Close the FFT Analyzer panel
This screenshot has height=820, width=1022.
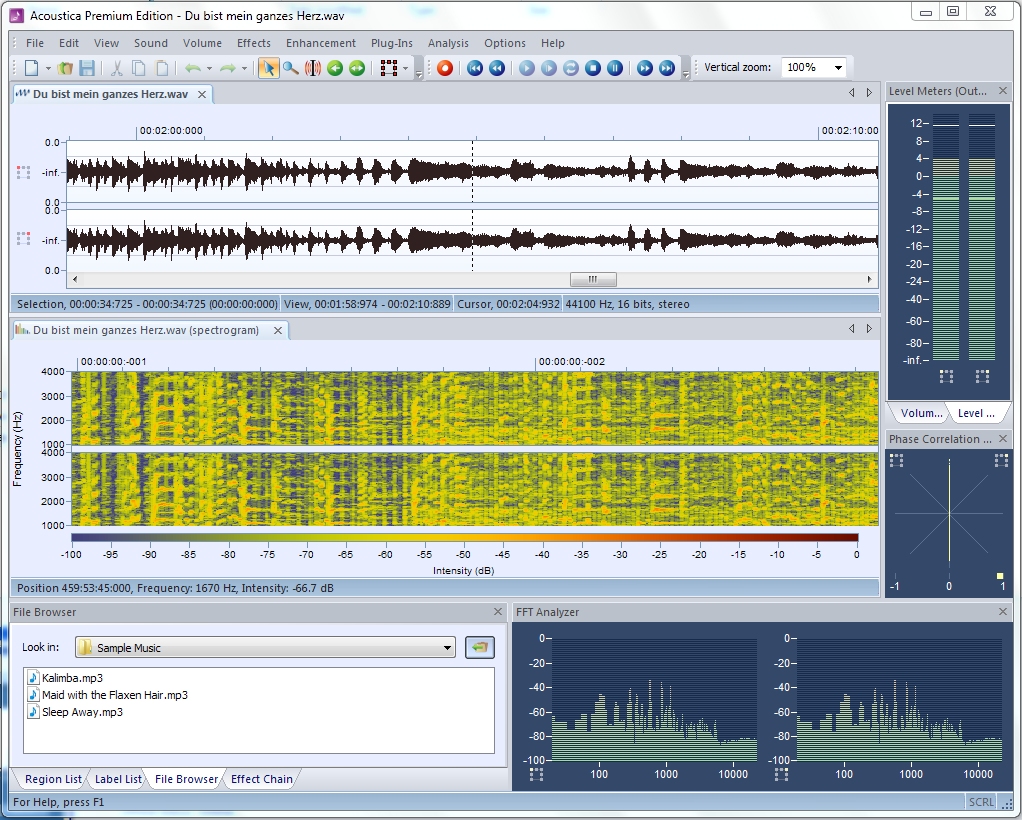pos(1003,612)
